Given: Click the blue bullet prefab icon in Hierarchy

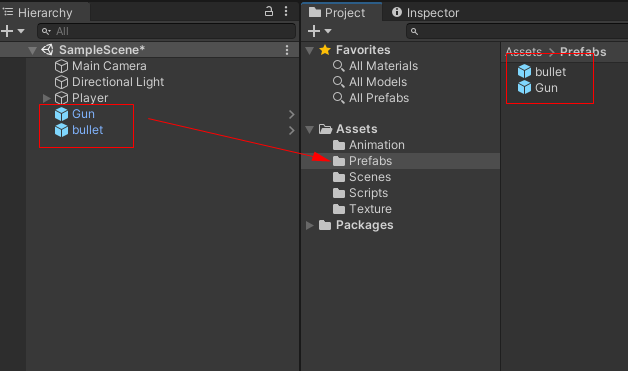Looking at the screenshot, I should point(61,130).
